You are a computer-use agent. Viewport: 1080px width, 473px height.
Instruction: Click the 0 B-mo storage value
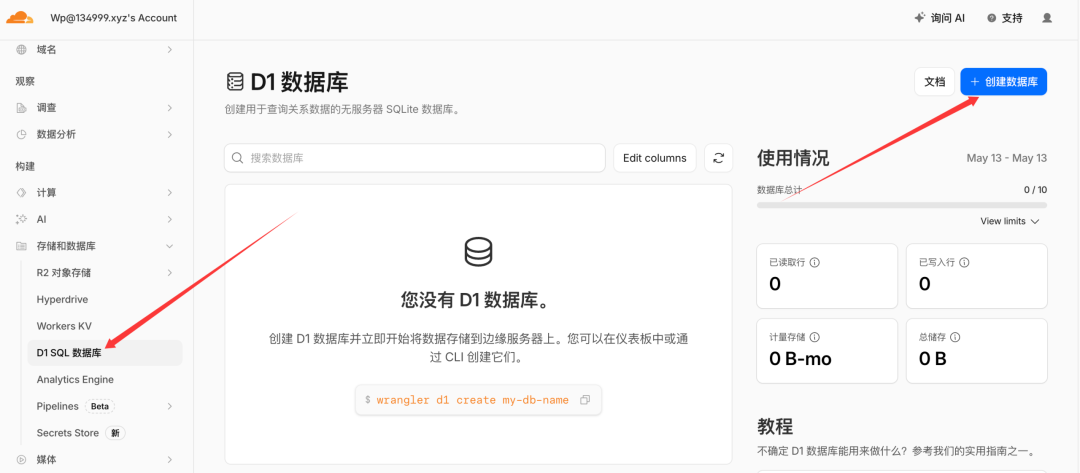click(x=800, y=359)
